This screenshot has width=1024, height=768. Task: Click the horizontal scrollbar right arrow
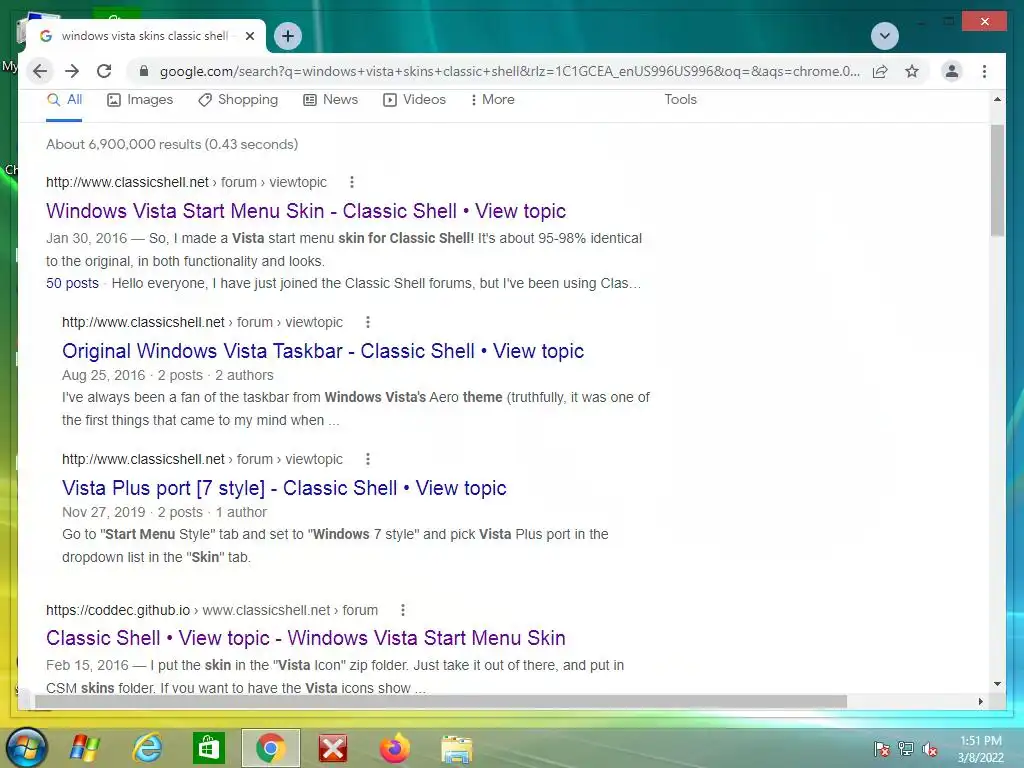(x=980, y=701)
